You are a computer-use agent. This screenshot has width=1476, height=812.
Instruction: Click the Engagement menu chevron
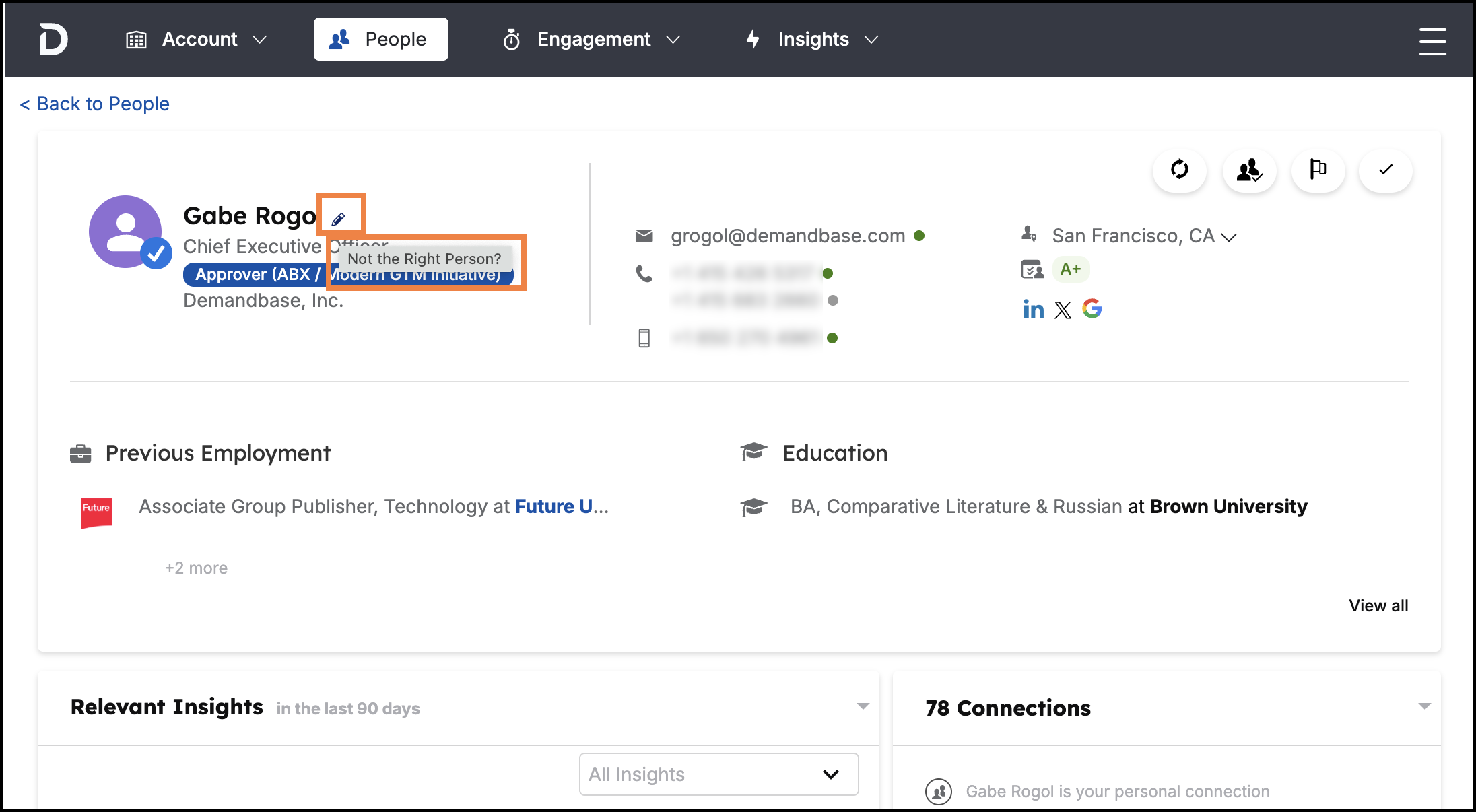tap(673, 40)
